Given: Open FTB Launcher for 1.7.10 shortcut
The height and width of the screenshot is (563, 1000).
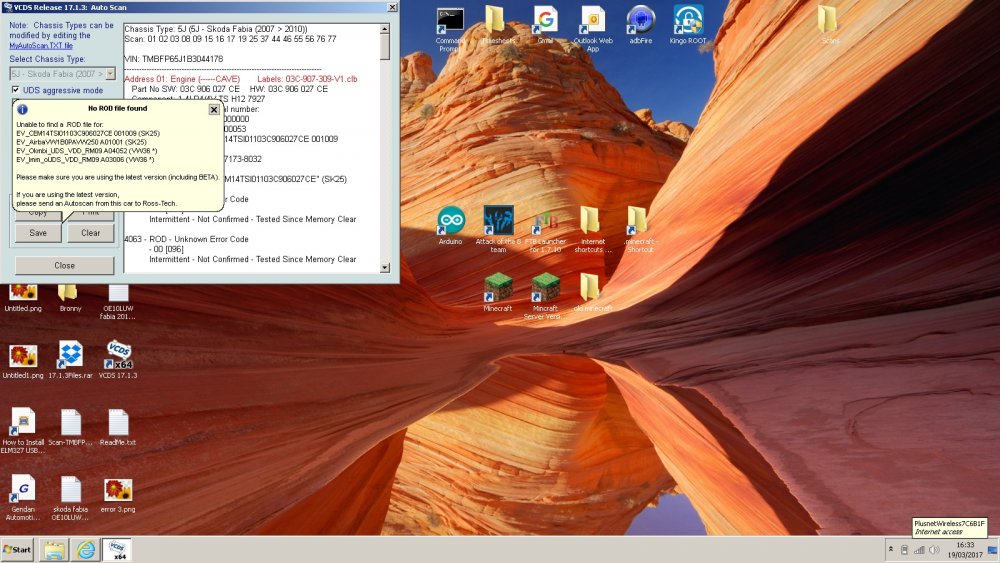Looking at the screenshot, I should click(x=545, y=230).
